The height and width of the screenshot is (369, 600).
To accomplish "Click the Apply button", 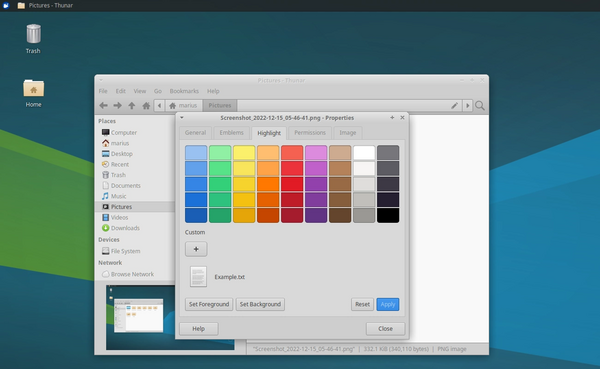I will (x=388, y=304).
